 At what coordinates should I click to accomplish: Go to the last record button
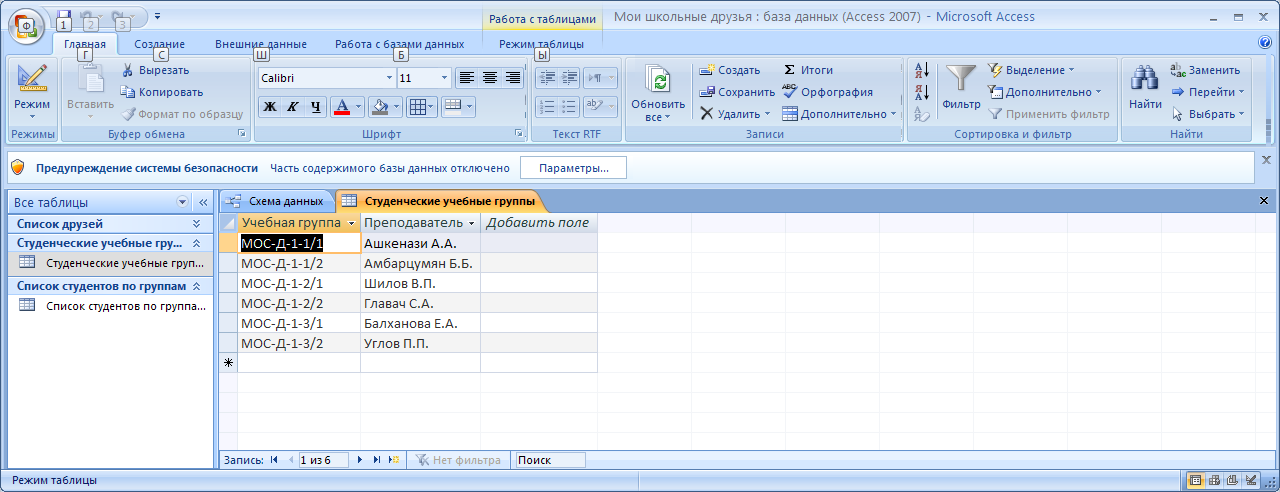377,460
